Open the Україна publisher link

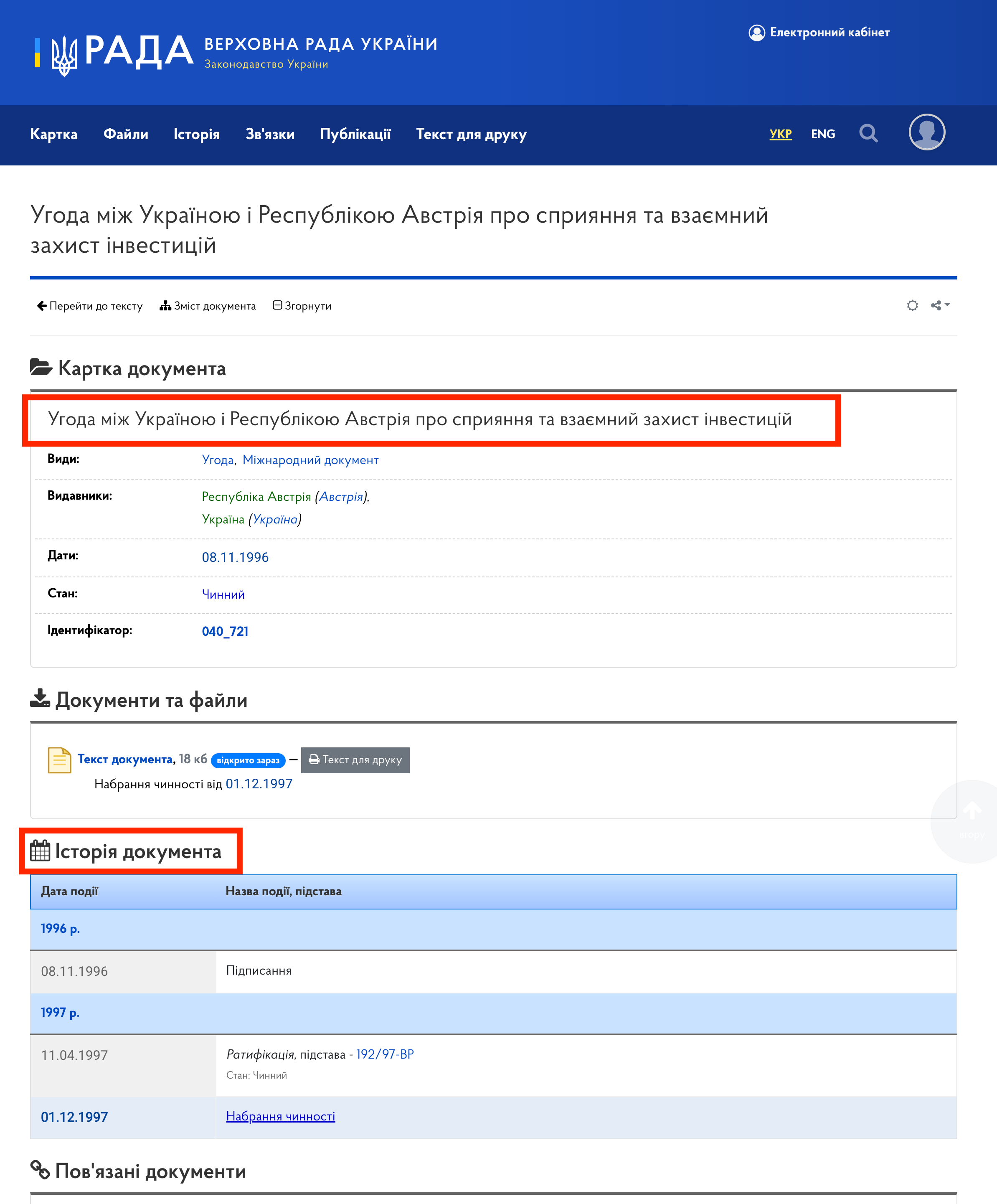pos(275,519)
